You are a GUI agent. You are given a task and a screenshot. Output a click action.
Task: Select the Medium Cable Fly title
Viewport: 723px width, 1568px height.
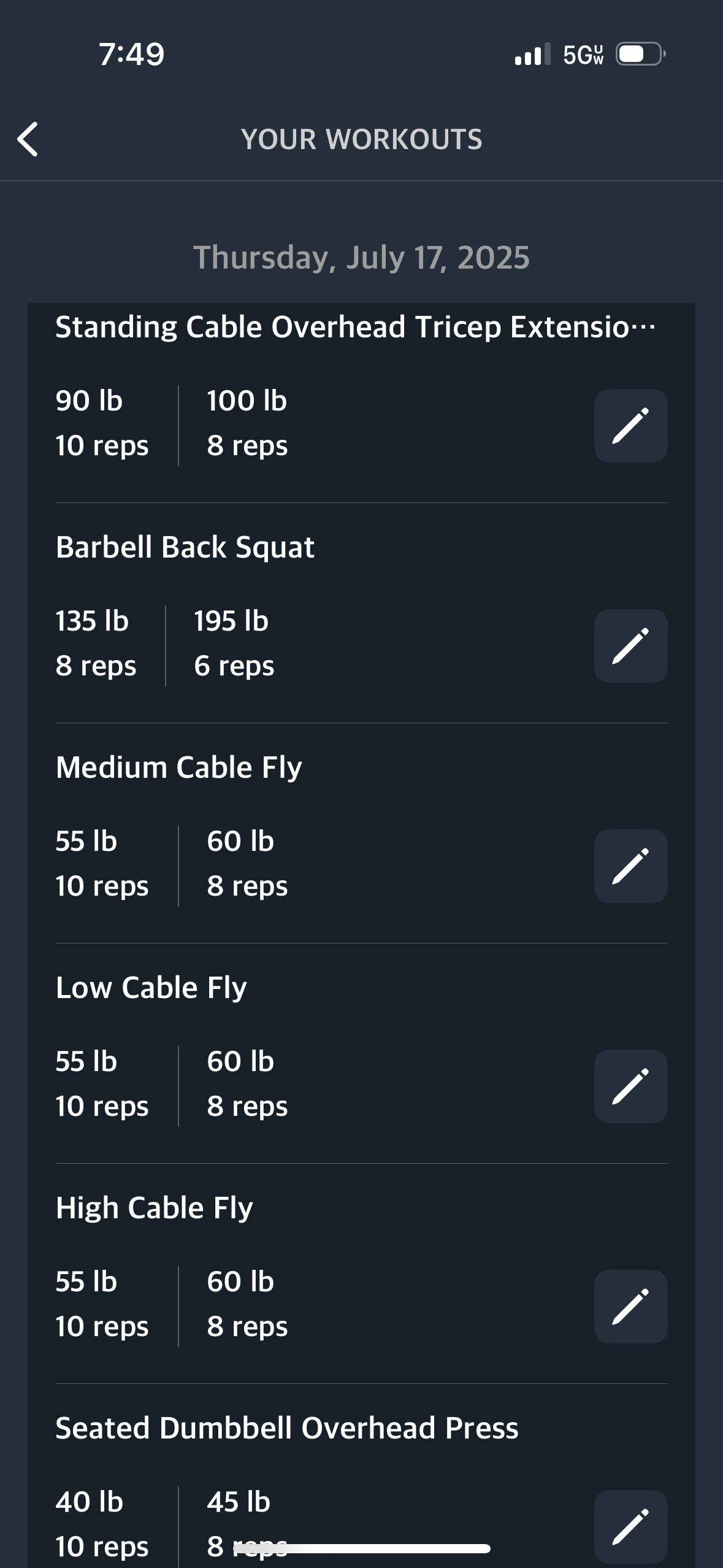point(178,767)
